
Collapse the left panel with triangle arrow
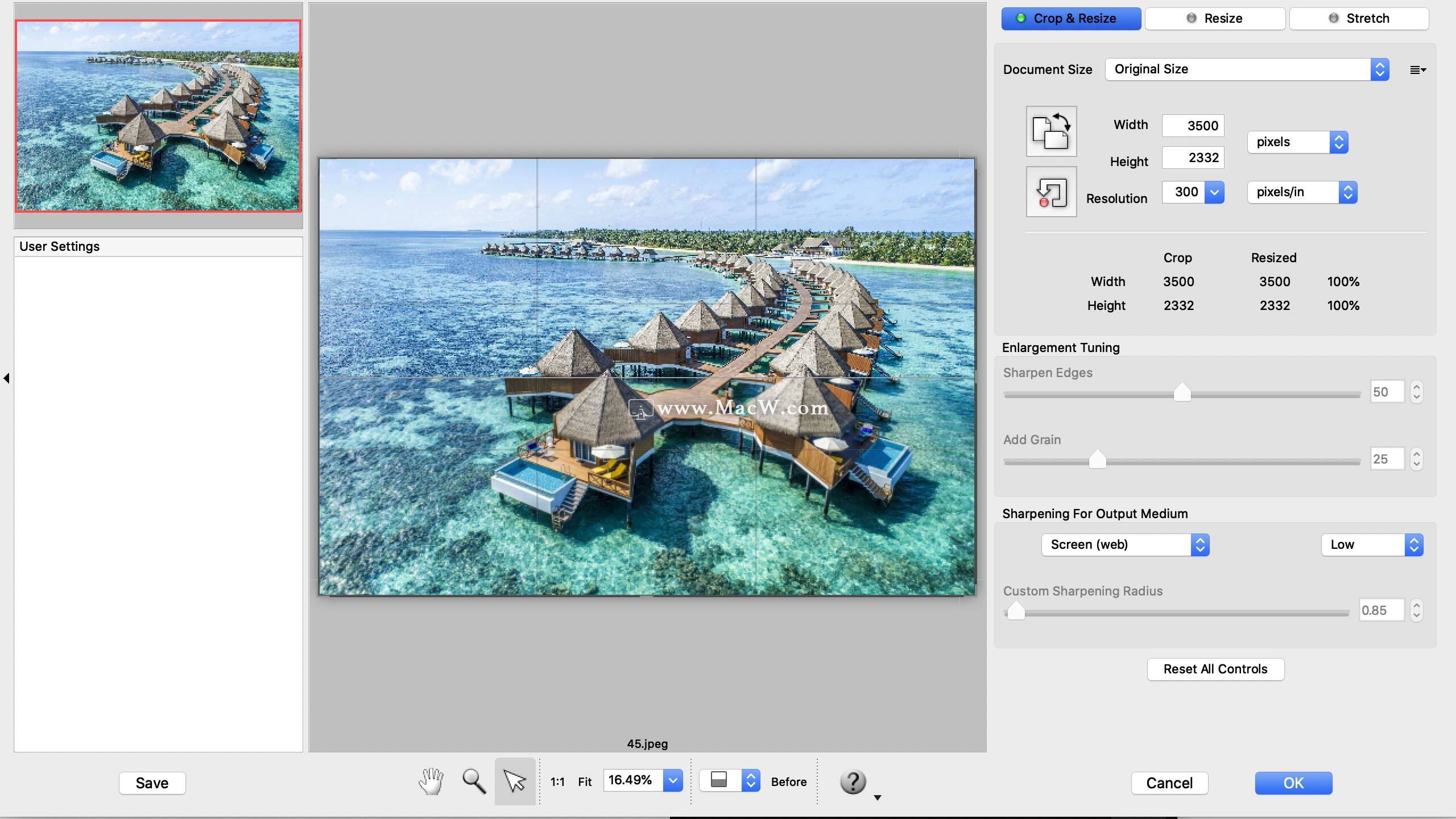(x=6, y=378)
